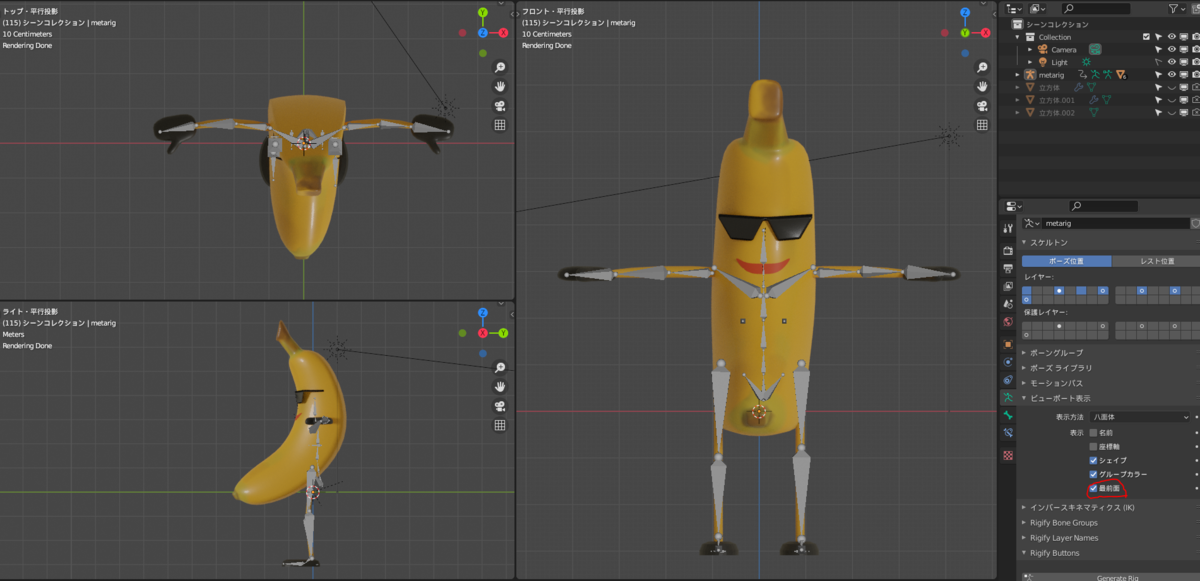Select 立方体.002 in the outliner
This screenshot has height=581, width=1200.
coord(1056,113)
